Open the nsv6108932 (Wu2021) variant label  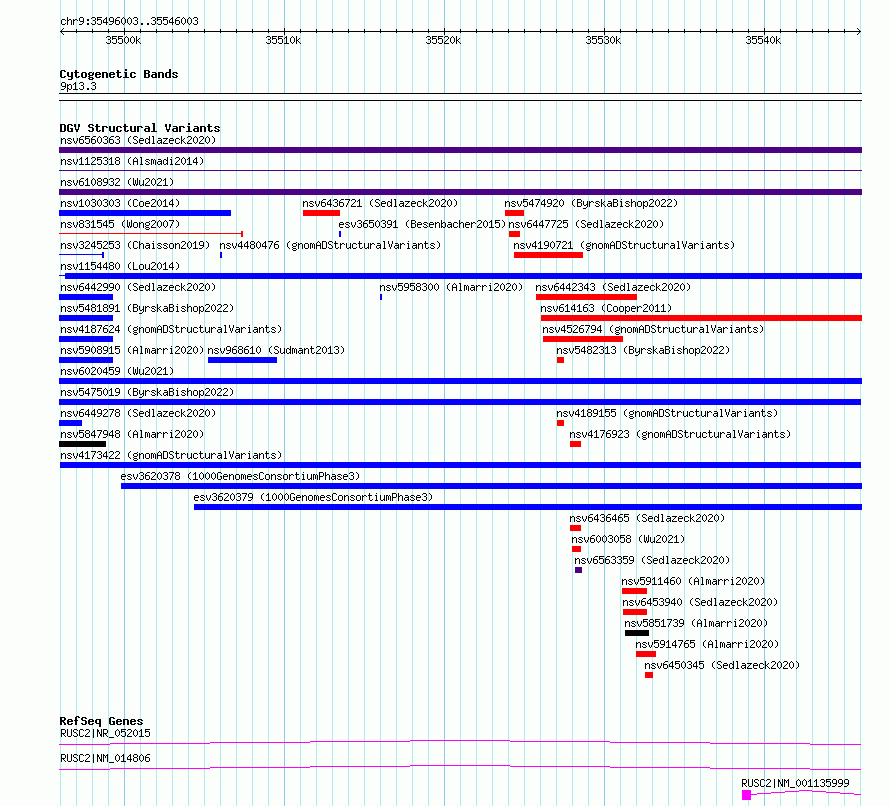tap(117, 182)
